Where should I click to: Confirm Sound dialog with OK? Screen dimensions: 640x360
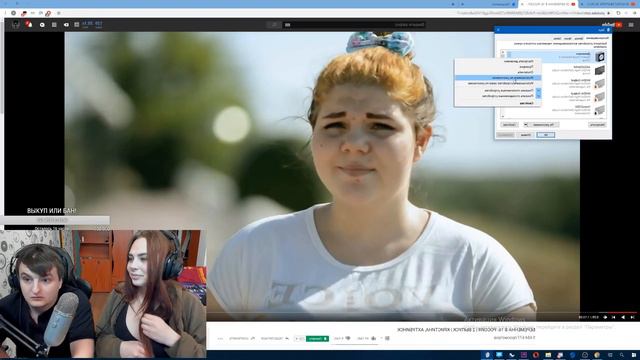pos(546,135)
